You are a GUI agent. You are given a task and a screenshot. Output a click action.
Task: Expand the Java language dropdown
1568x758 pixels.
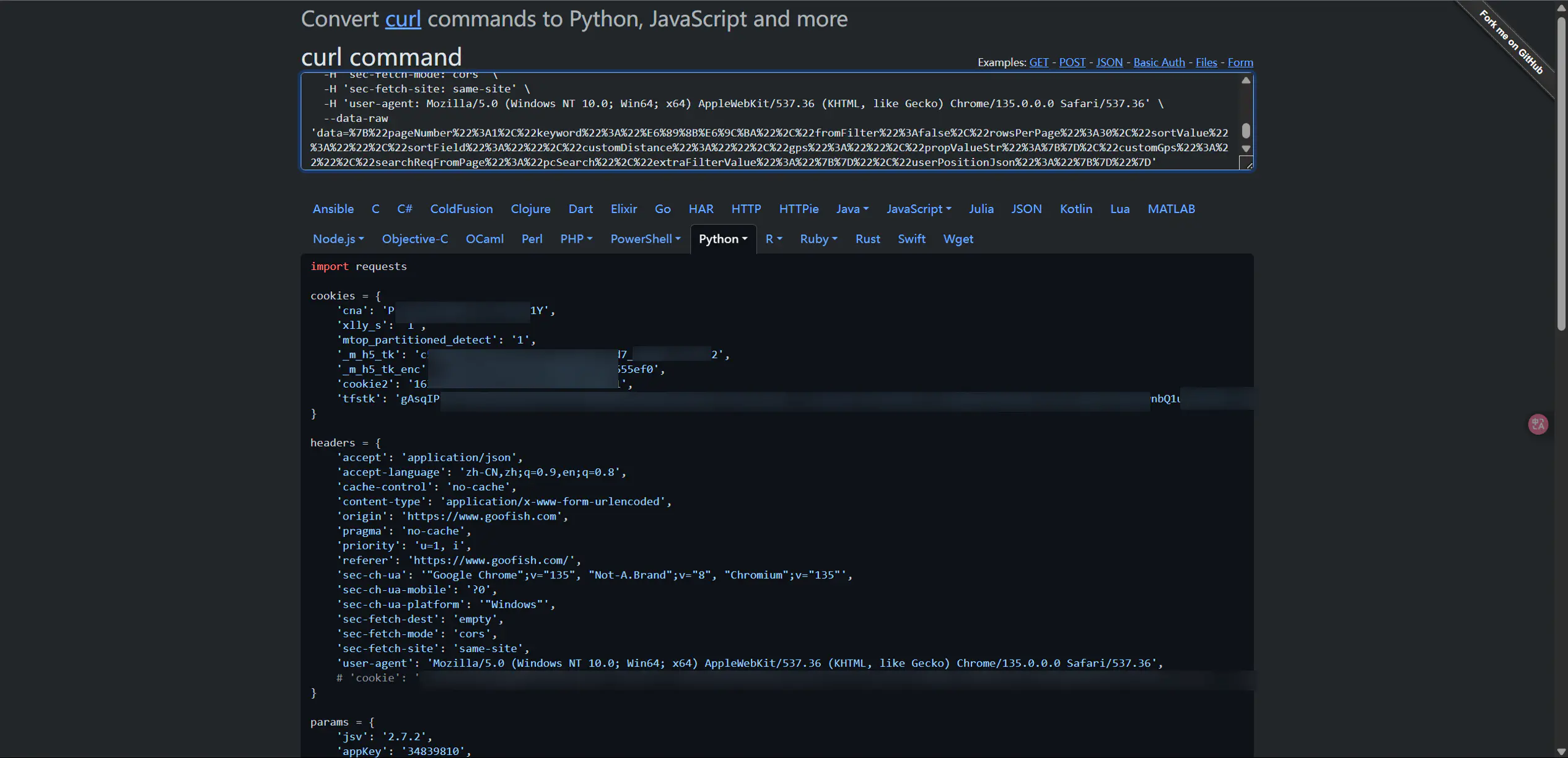(x=852, y=209)
